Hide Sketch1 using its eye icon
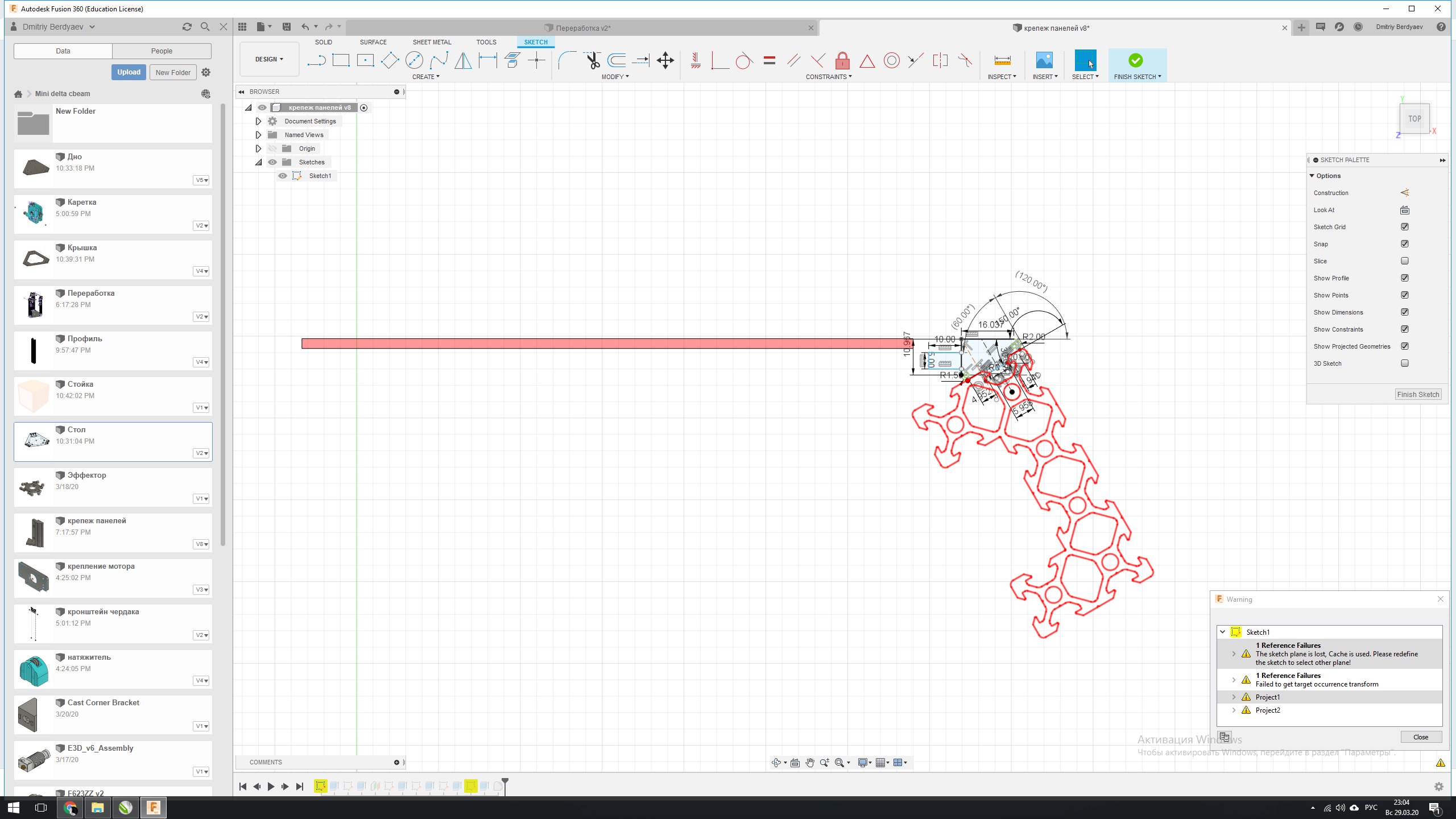 (283, 176)
